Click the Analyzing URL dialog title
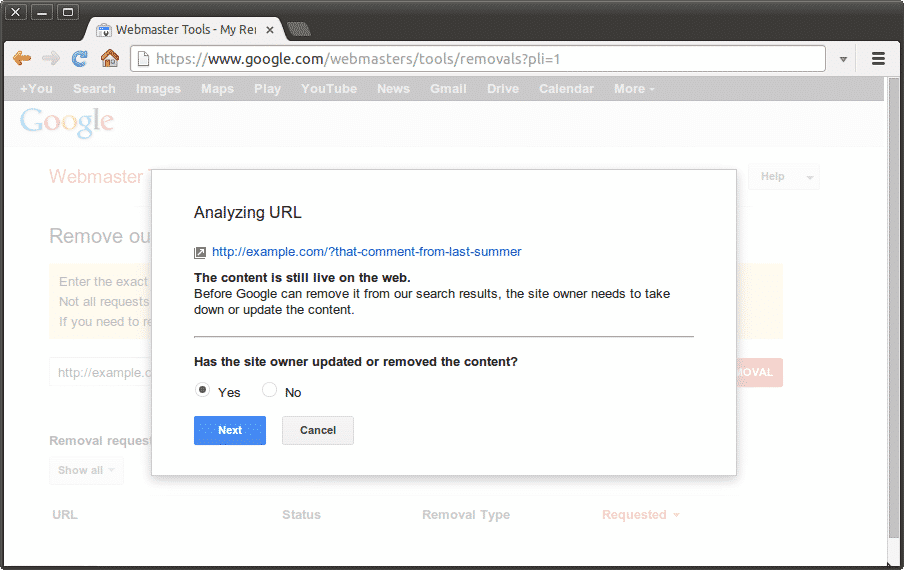Viewport: 904px width, 570px height. [x=247, y=213]
